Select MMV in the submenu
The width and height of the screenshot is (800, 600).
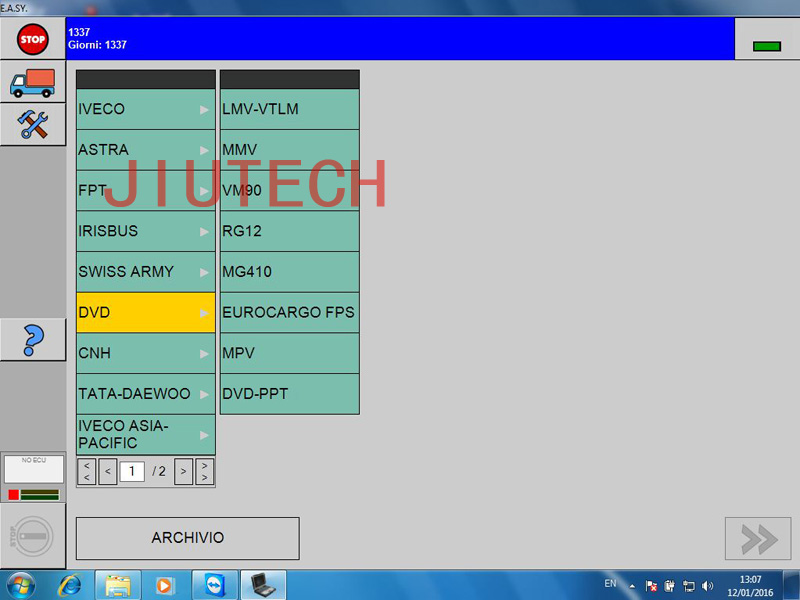[290, 150]
